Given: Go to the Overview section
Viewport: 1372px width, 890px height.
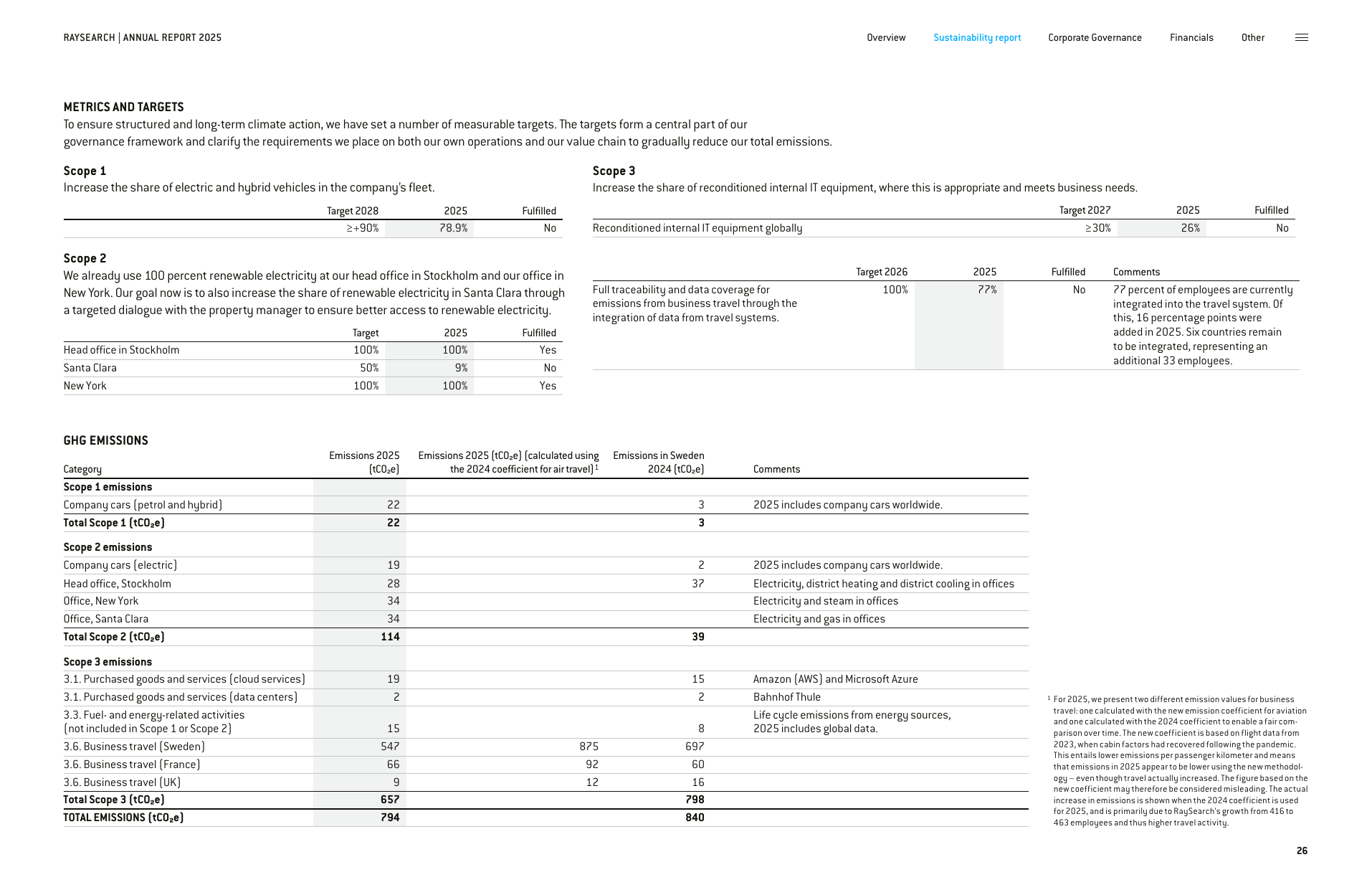Looking at the screenshot, I should point(886,37).
